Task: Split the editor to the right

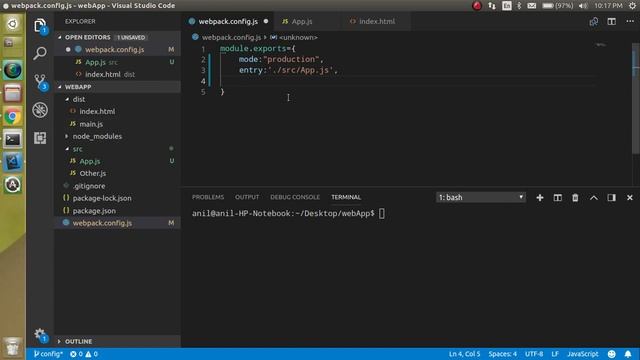Action: [x=611, y=22]
